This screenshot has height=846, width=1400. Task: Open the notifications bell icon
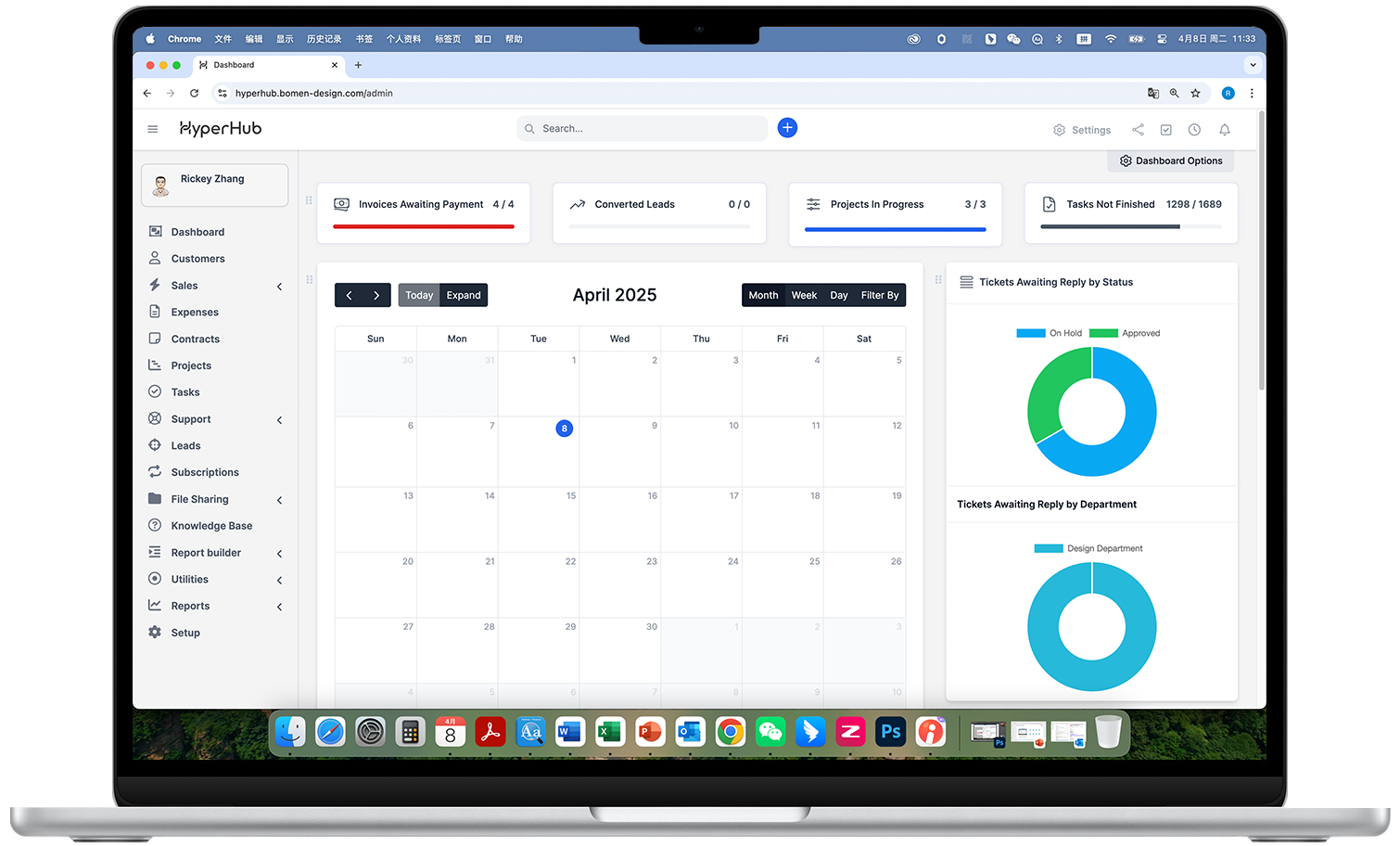(x=1224, y=130)
